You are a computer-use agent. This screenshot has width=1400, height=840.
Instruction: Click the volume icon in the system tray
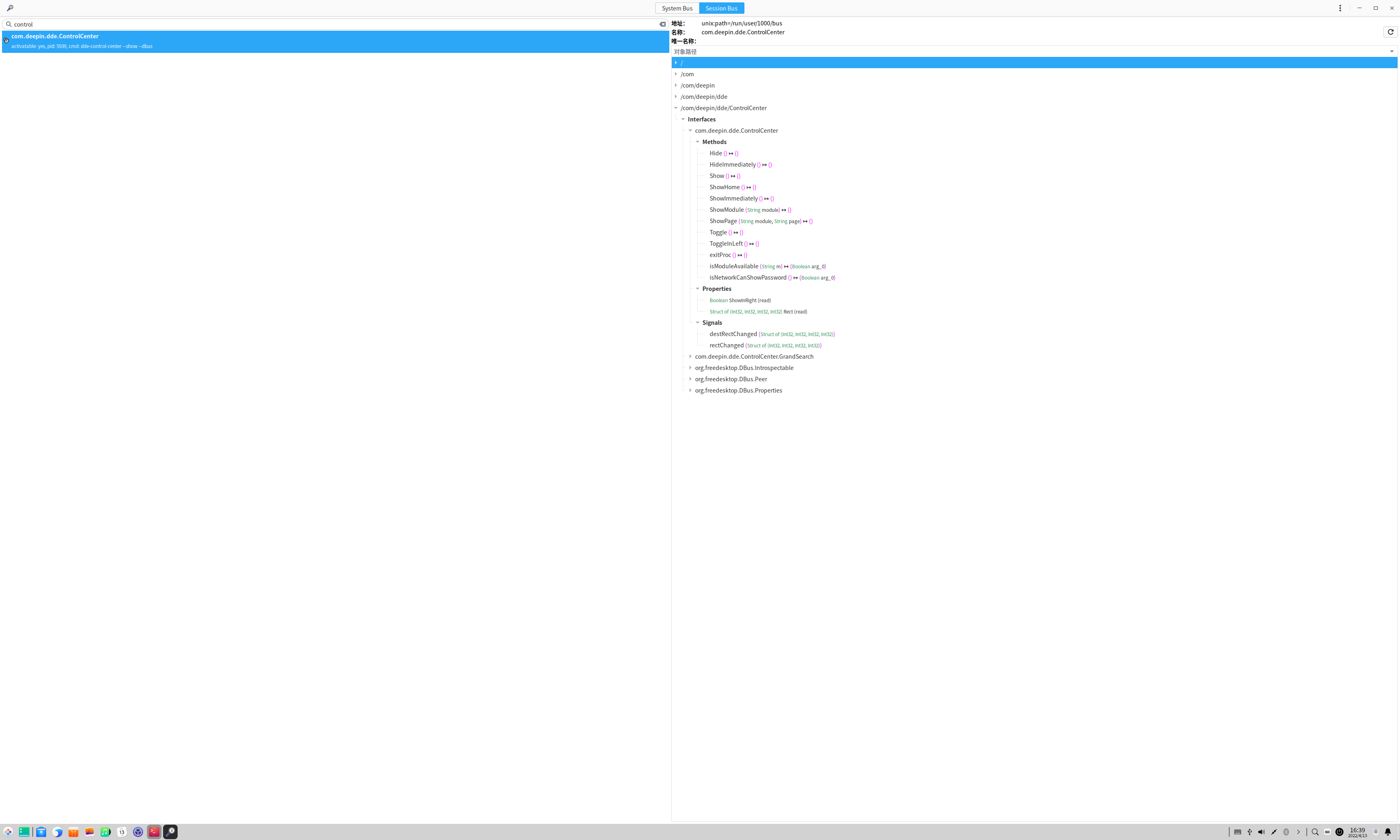click(1261, 832)
